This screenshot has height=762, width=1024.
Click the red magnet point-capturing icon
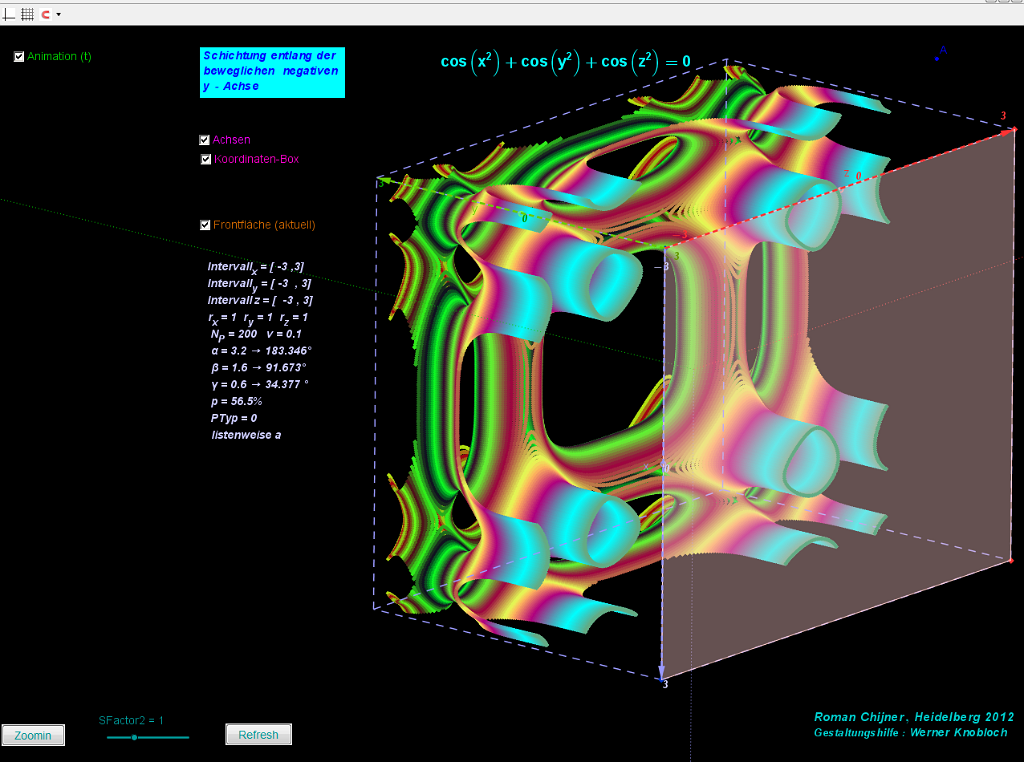46,14
